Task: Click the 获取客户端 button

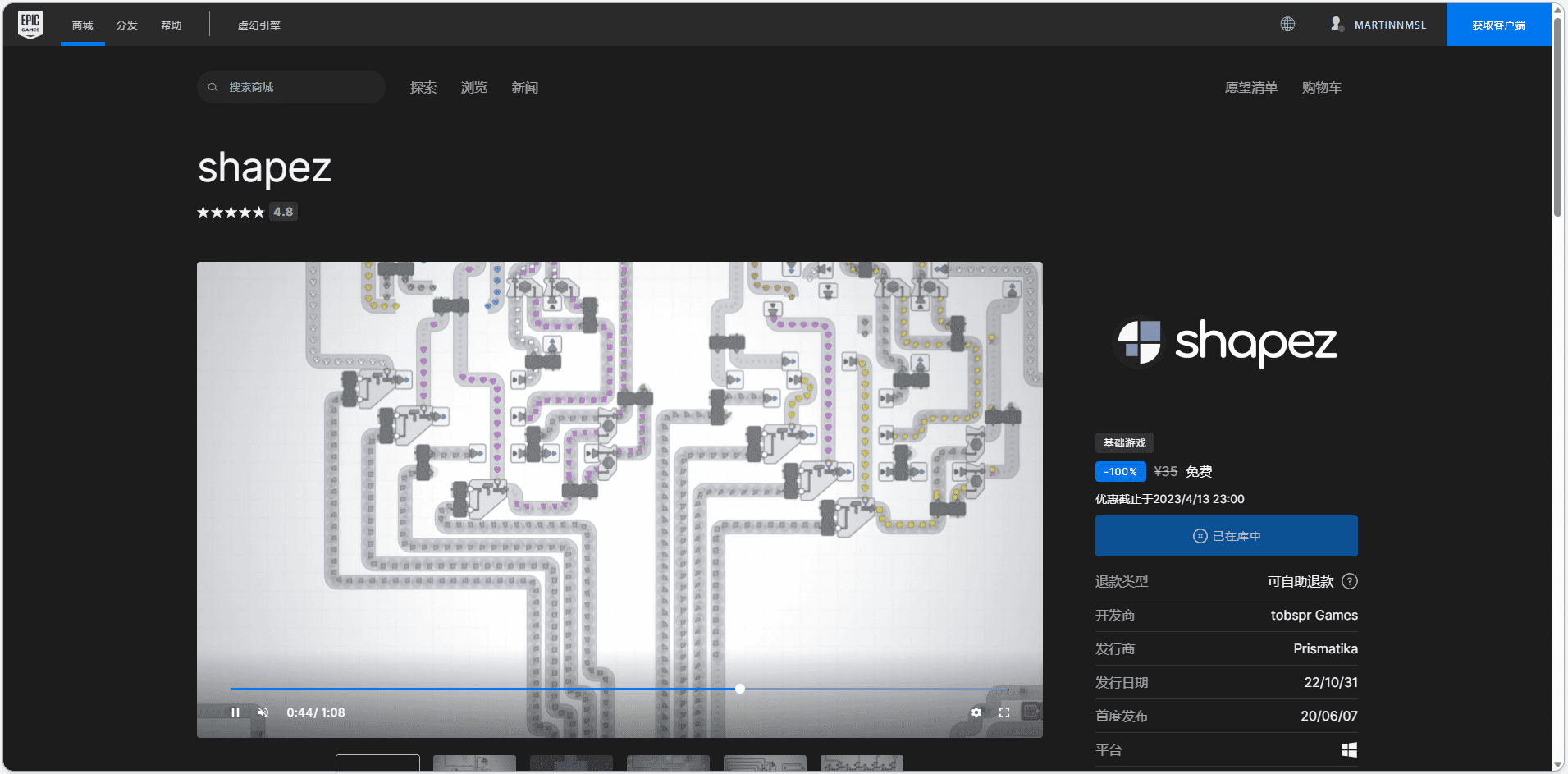Action: click(x=1498, y=25)
